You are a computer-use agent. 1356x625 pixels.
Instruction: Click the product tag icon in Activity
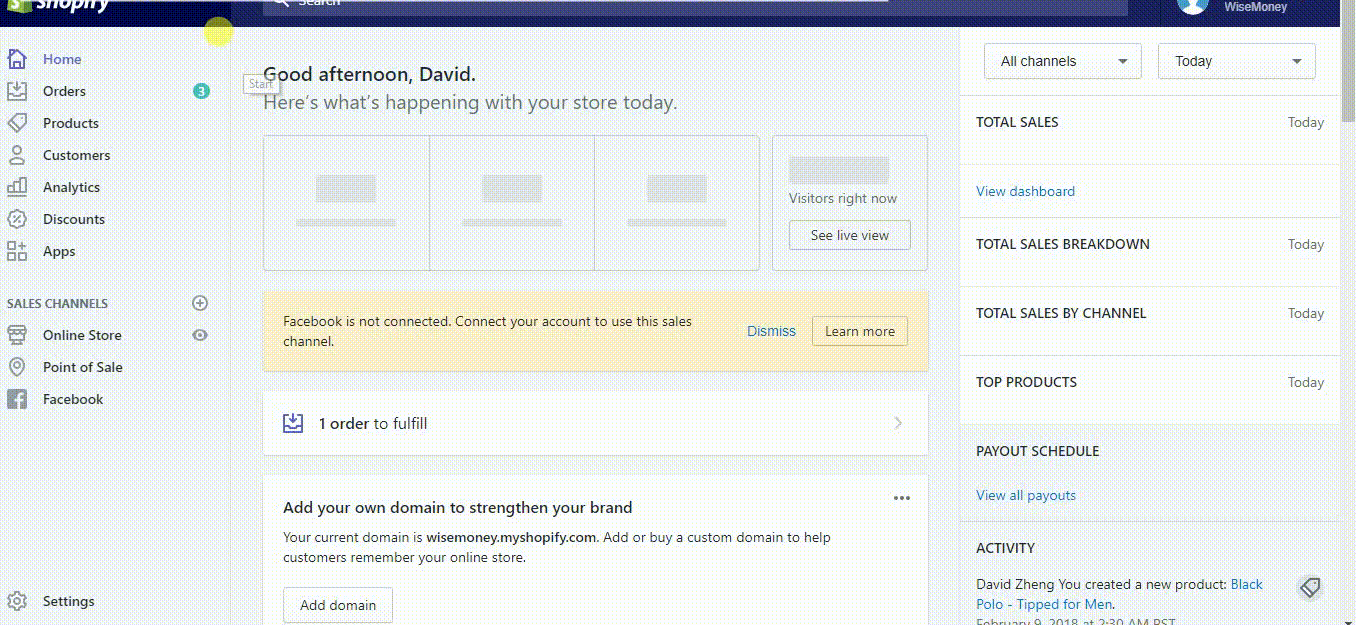click(x=1310, y=588)
